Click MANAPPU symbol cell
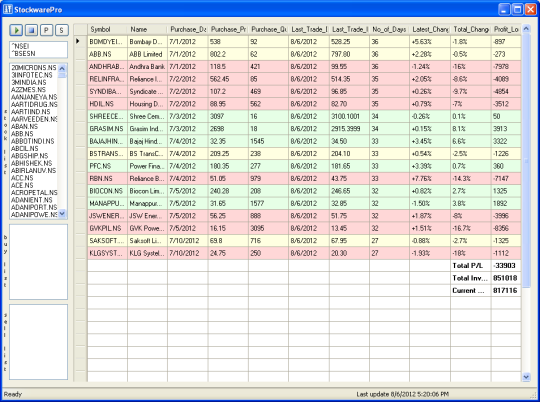Screen dimensions: 540x402 tap(107, 203)
